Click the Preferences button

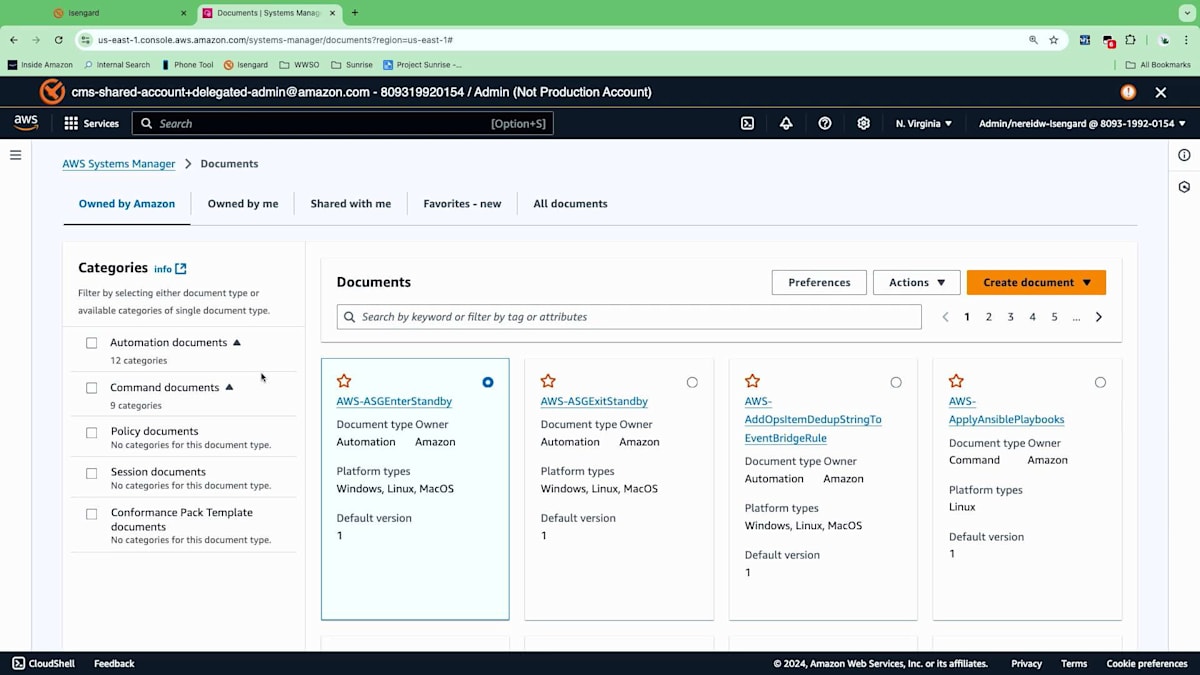[x=819, y=282]
